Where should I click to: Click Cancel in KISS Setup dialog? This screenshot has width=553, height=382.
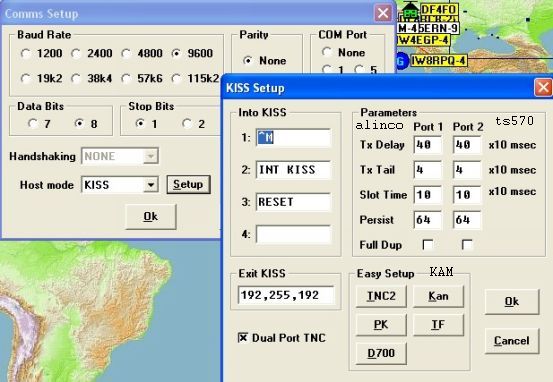point(512,341)
